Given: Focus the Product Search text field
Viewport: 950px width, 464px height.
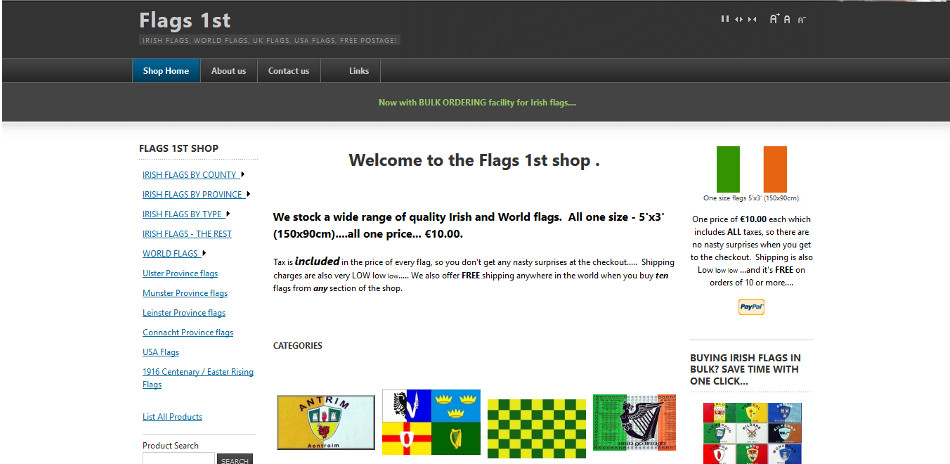Looking at the screenshot, I should point(178,459).
